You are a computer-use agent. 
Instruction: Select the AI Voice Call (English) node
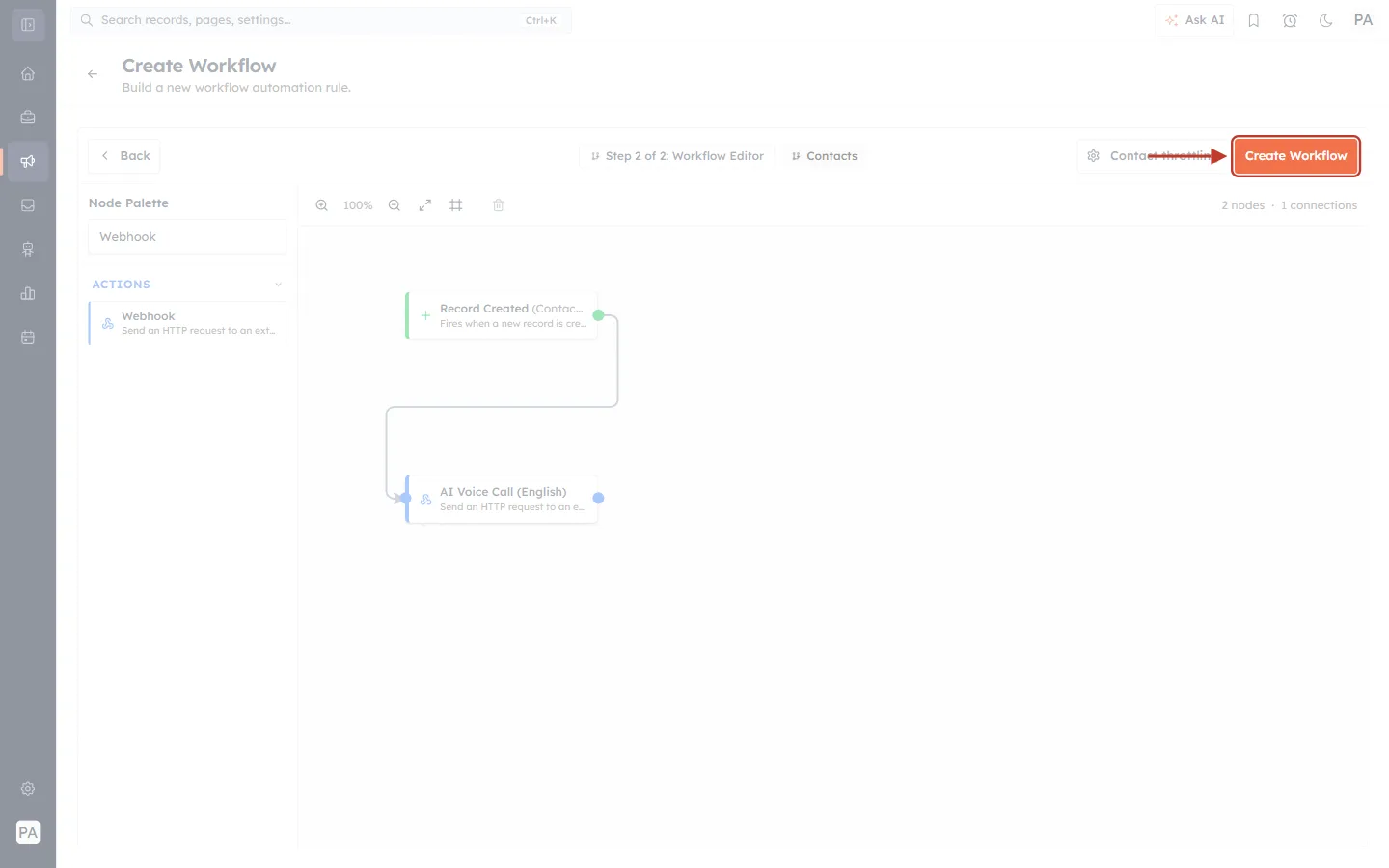tap(502, 499)
